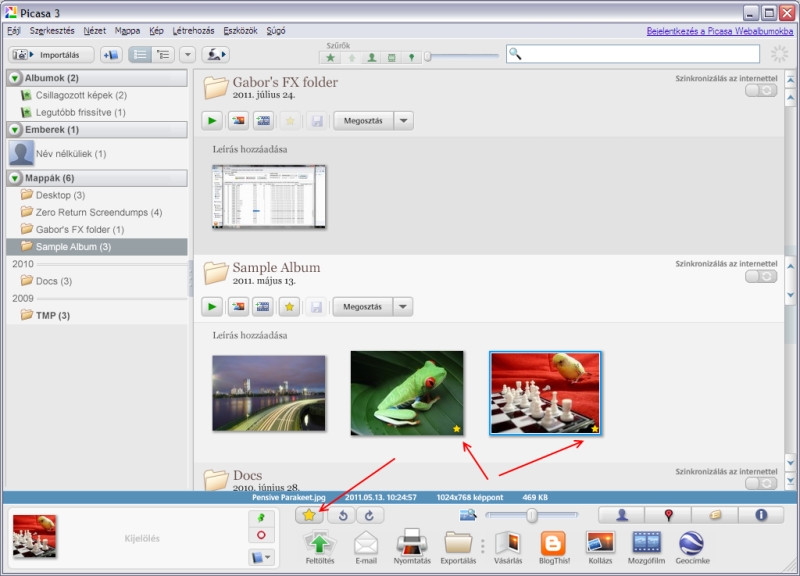Play slideshow for Sample Album
800x576 pixels.
coord(212,307)
